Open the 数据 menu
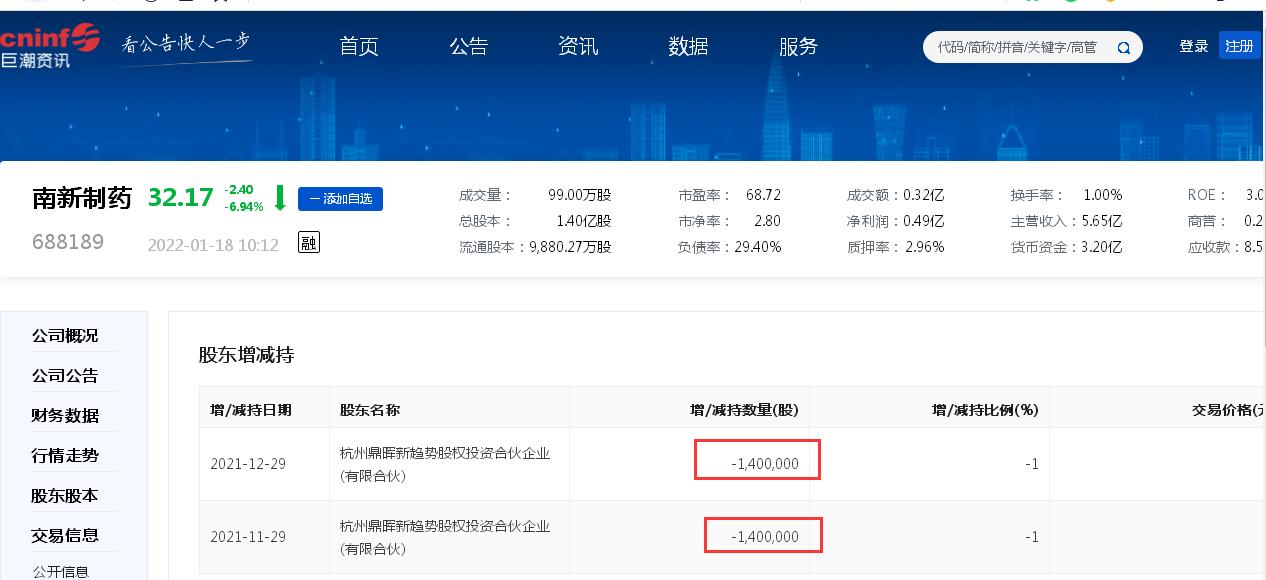 click(x=689, y=46)
